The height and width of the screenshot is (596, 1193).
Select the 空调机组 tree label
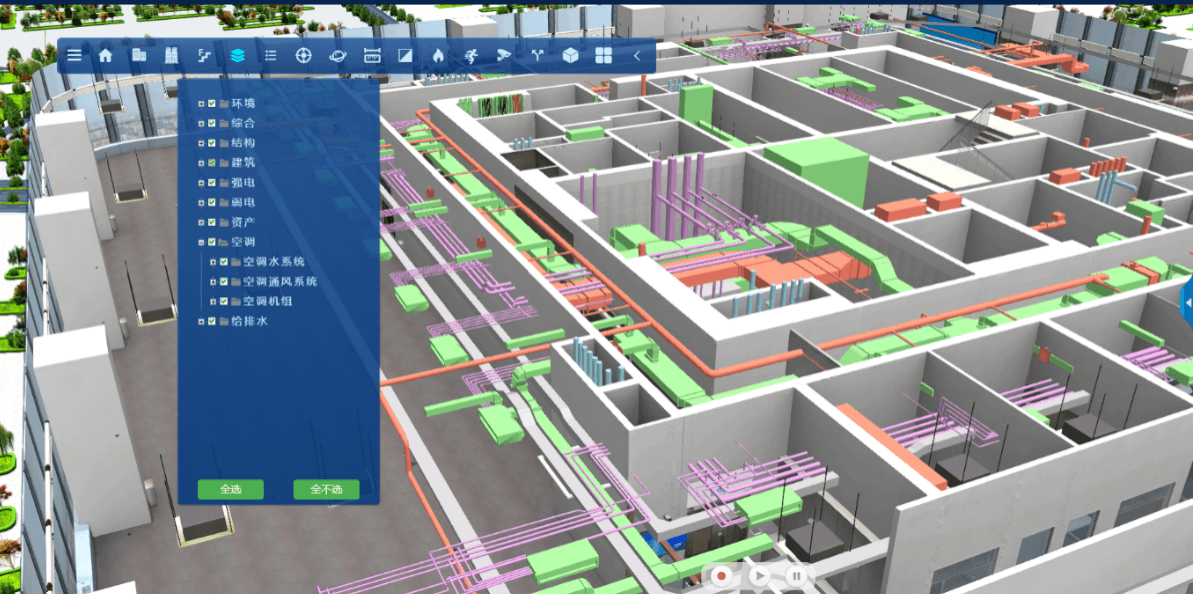[268, 301]
